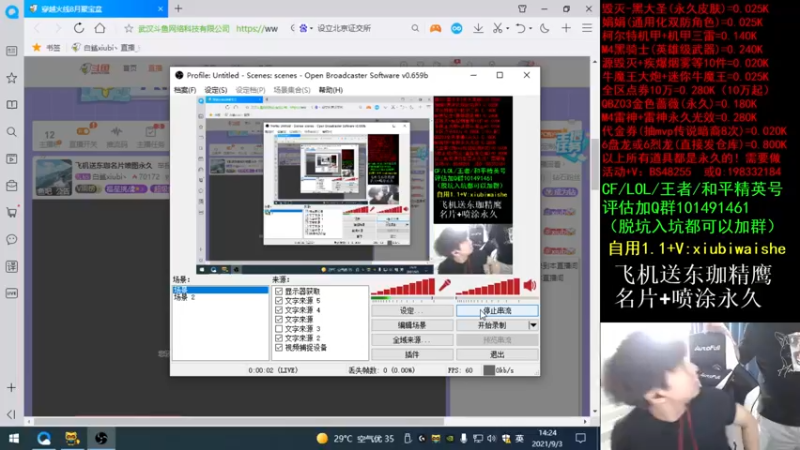Open the browser downloads icon

(x=478, y=29)
